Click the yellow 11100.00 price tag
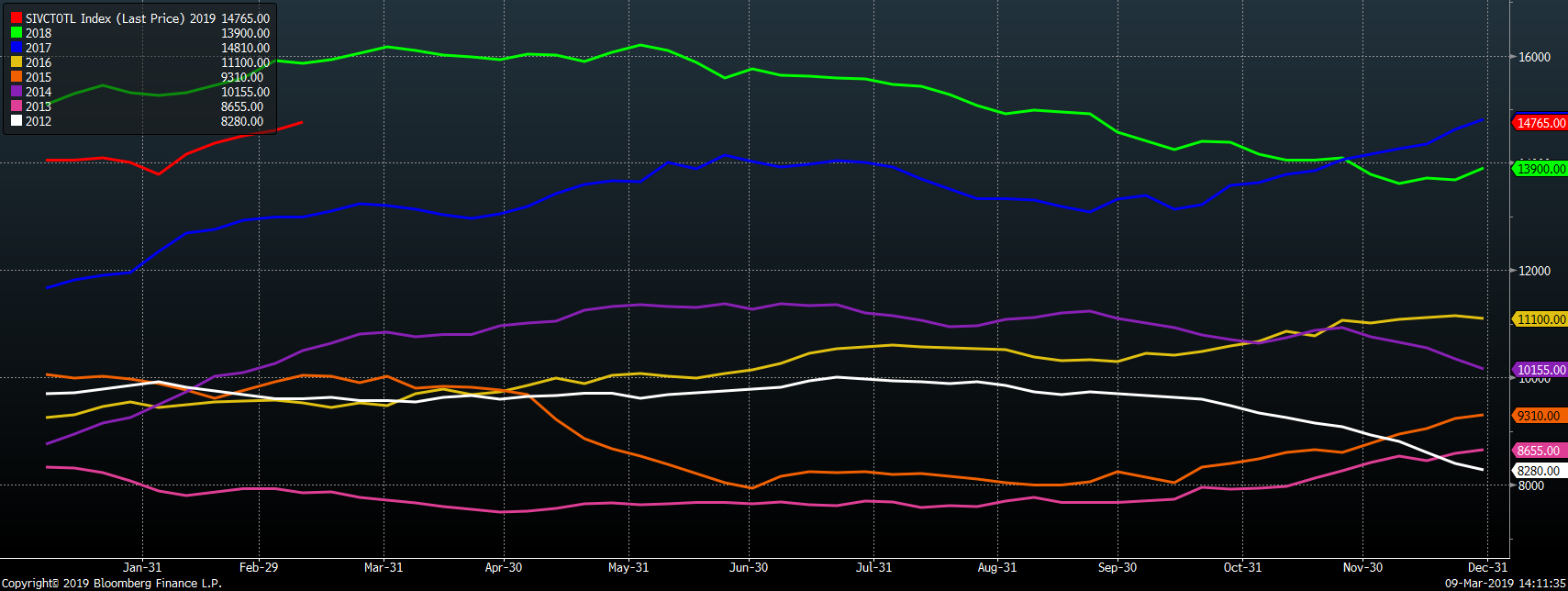1568x591 pixels. [x=1540, y=319]
